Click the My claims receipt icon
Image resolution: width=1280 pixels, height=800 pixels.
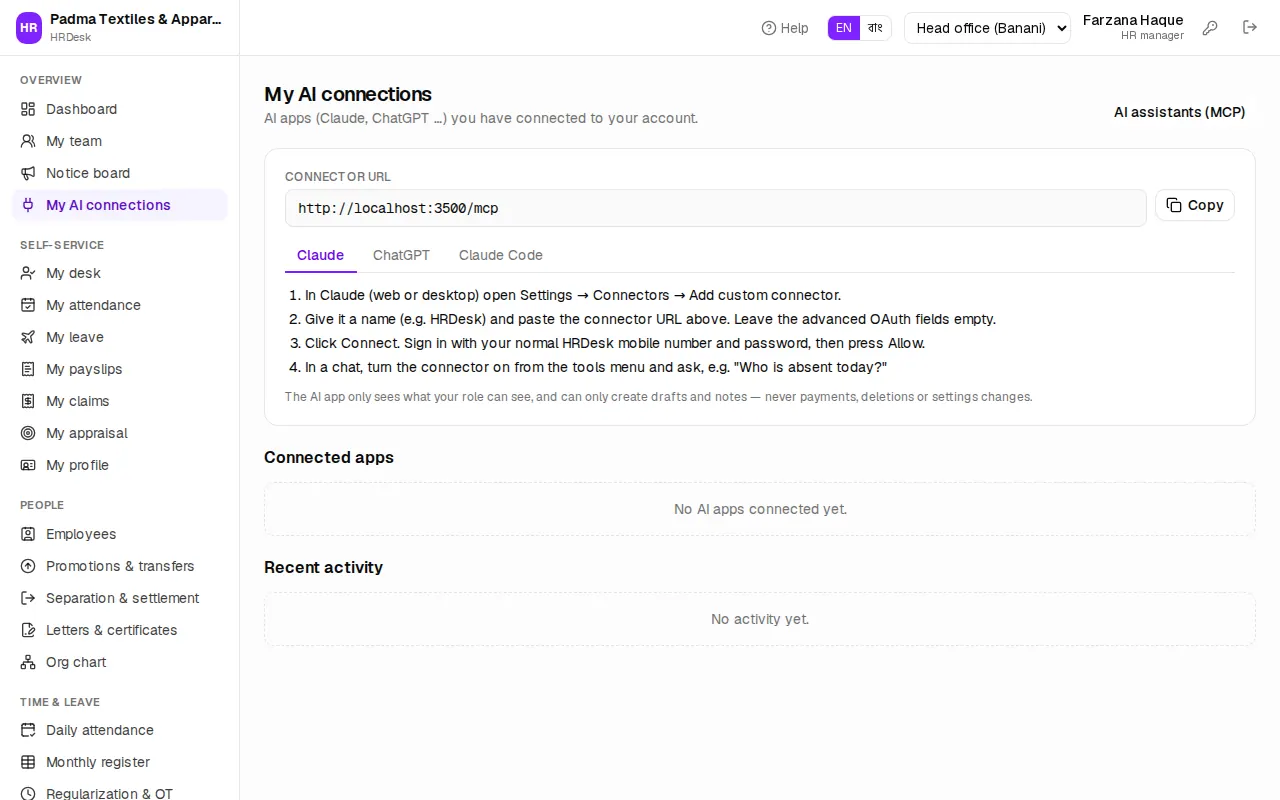click(x=28, y=401)
